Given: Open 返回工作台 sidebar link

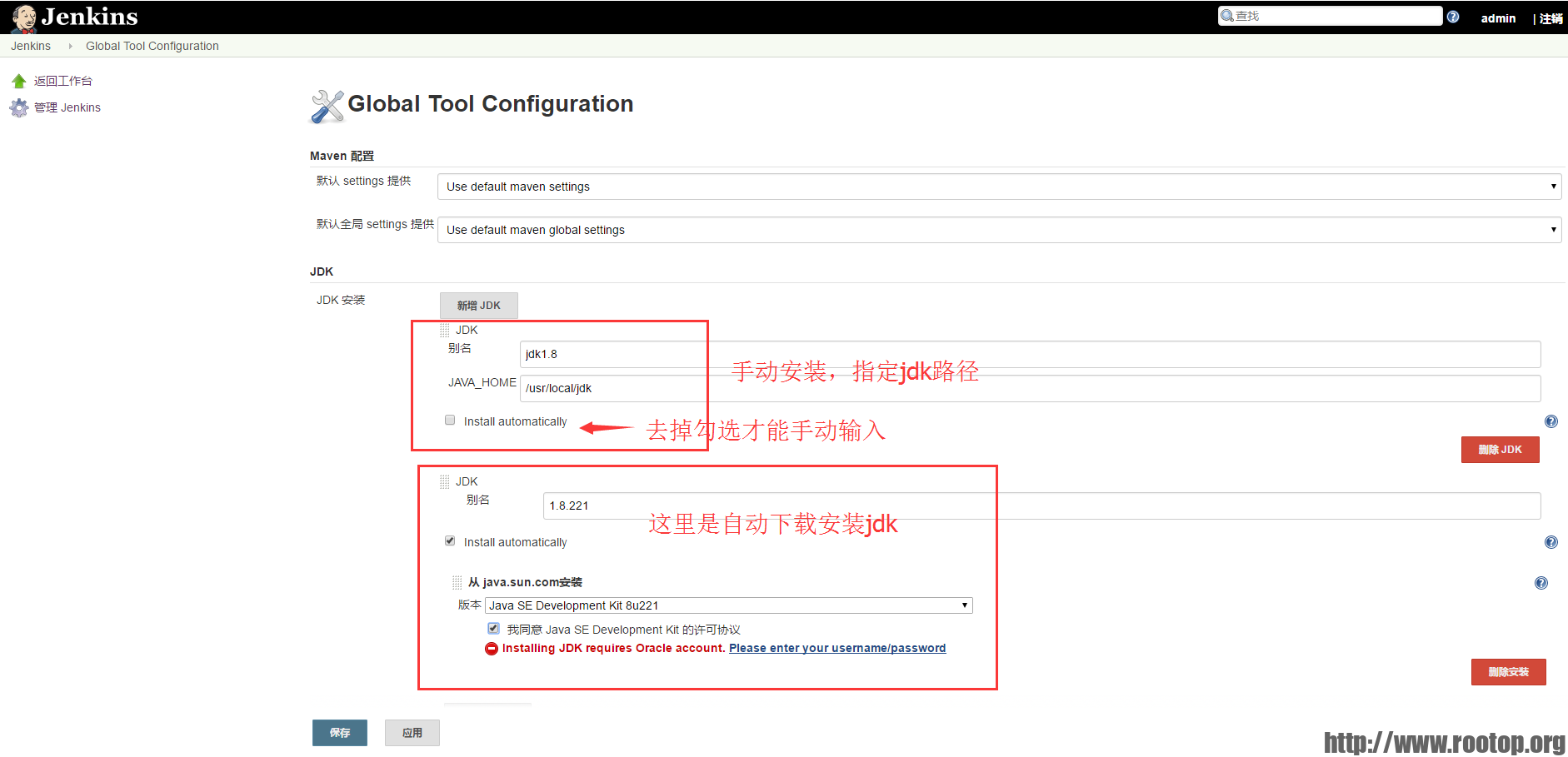Looking at the screenshot, I should [63, 81].
